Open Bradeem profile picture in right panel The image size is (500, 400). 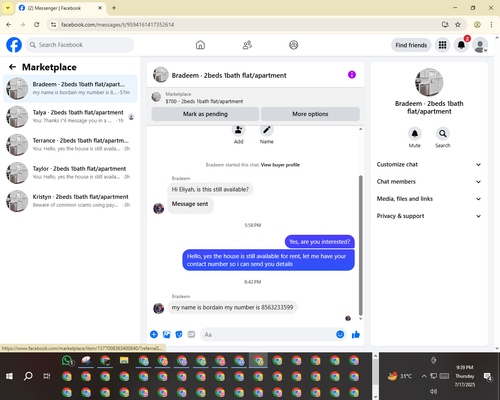pyautogui.click(x=429, y=82)
